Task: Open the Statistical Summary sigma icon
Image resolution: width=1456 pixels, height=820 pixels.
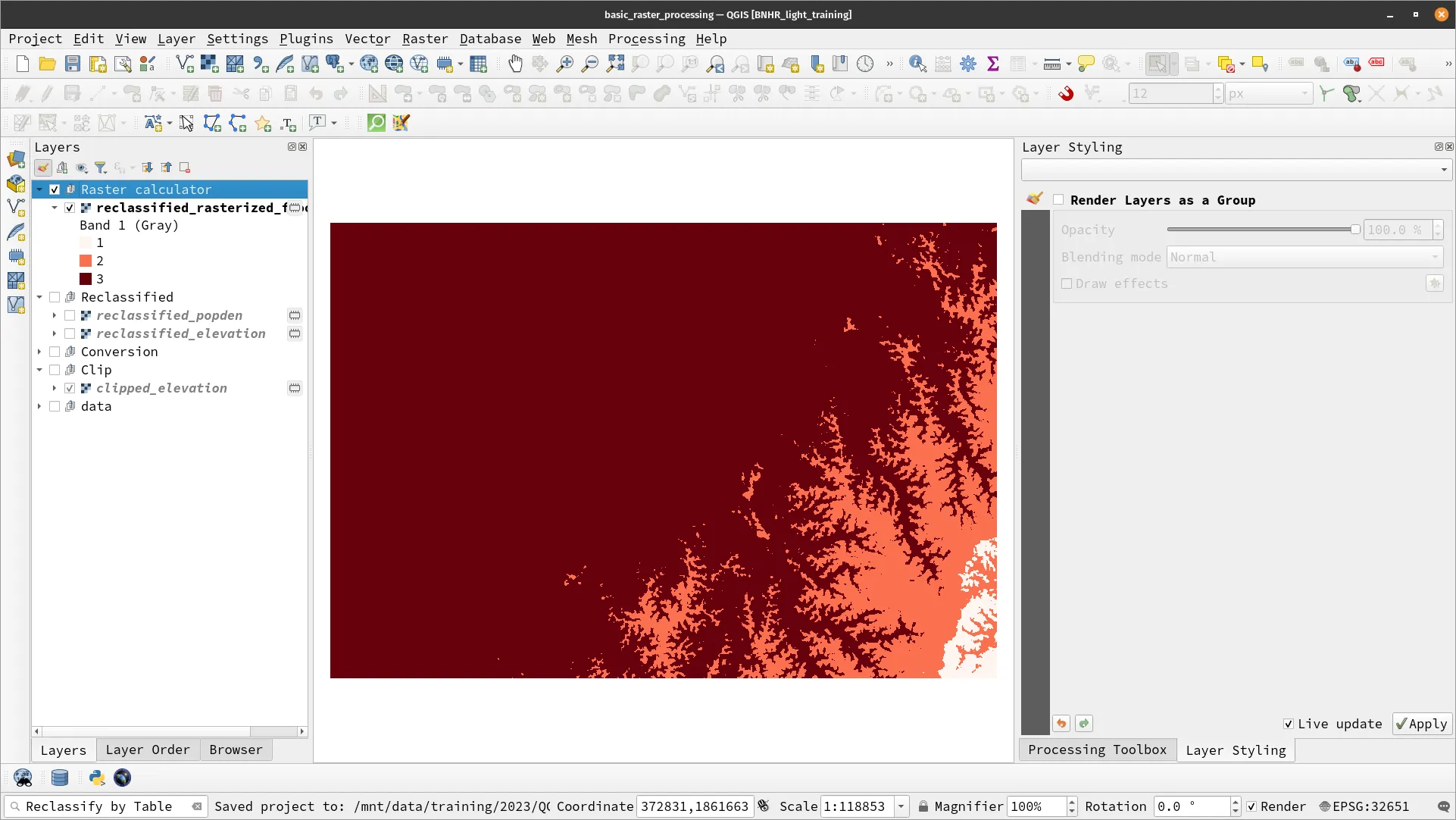Action: 992,64
